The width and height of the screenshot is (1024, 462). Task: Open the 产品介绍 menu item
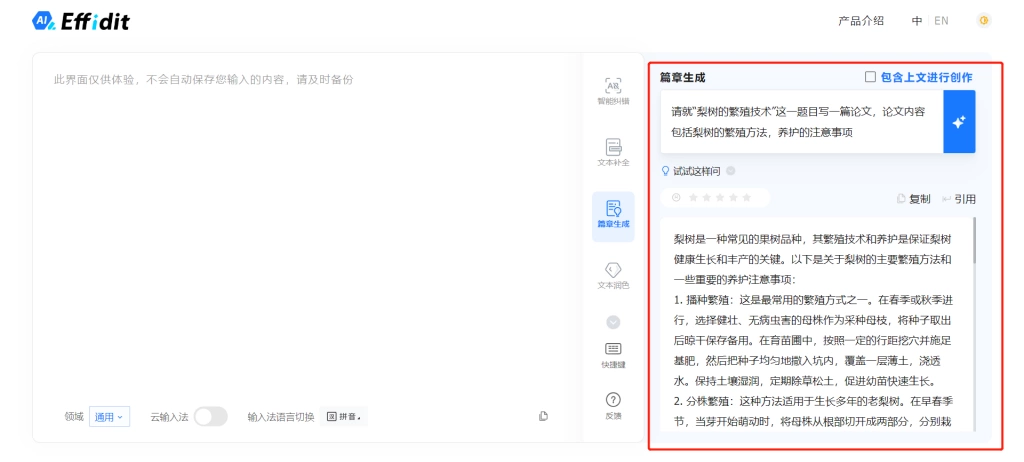(x=861, y=21)
